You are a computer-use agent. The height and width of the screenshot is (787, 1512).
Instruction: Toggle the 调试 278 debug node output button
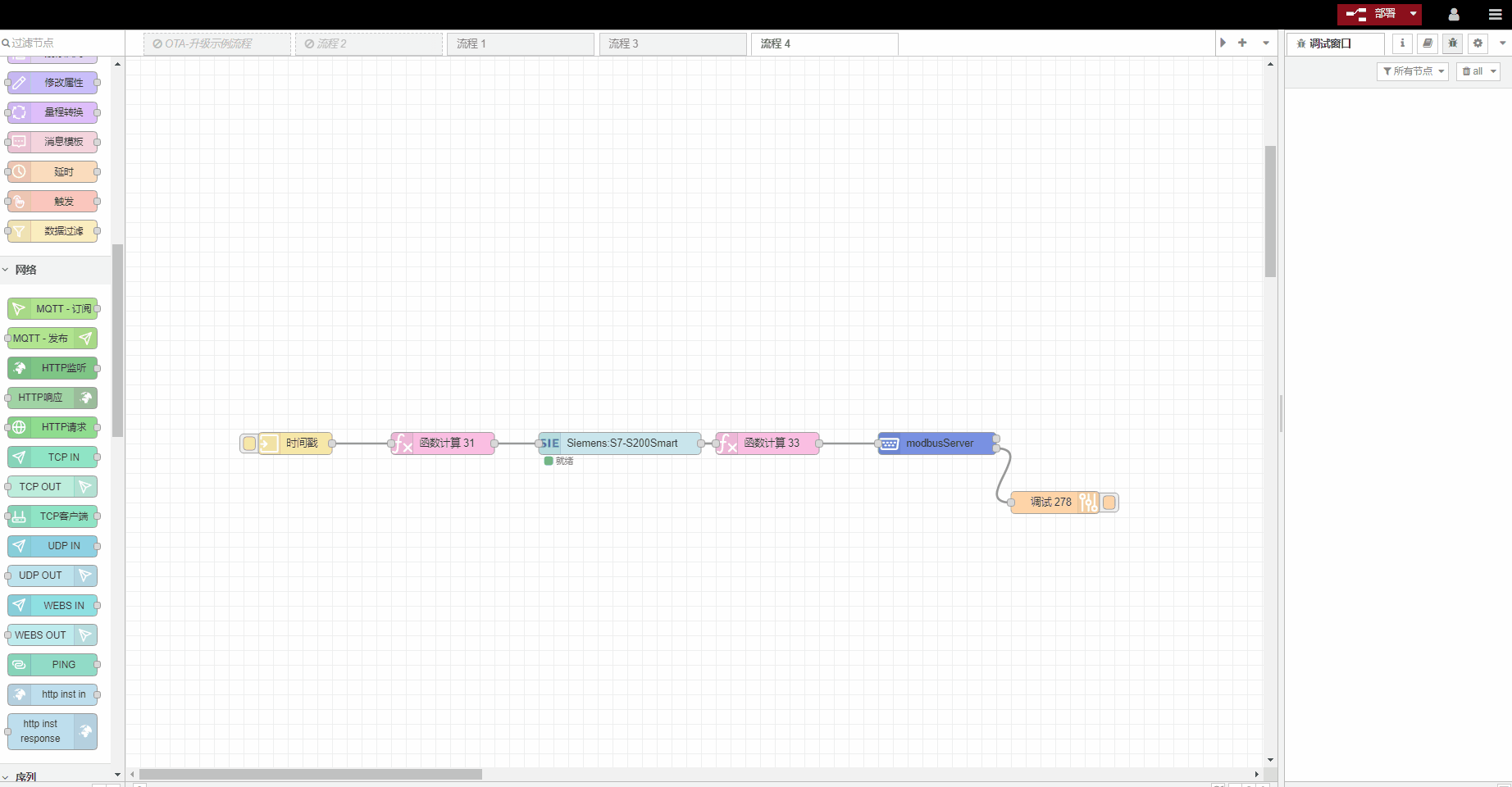[1109, 503]
